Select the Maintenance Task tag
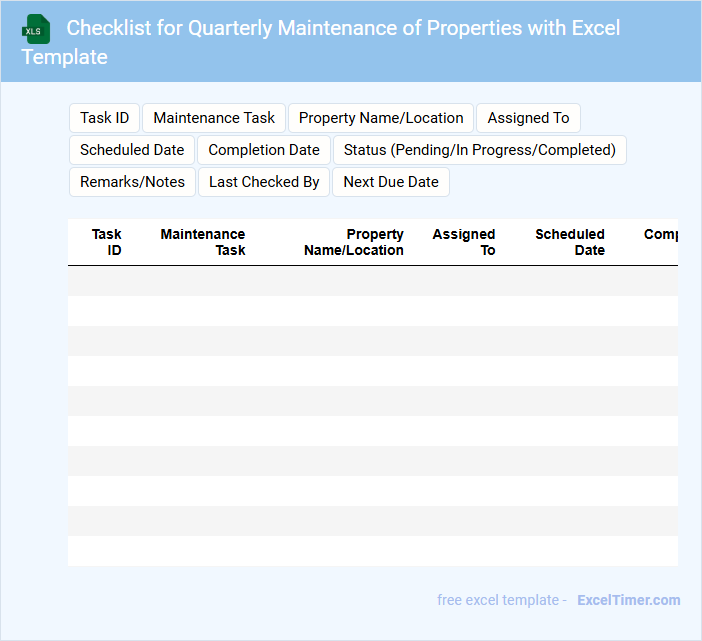 coord(214,118)
